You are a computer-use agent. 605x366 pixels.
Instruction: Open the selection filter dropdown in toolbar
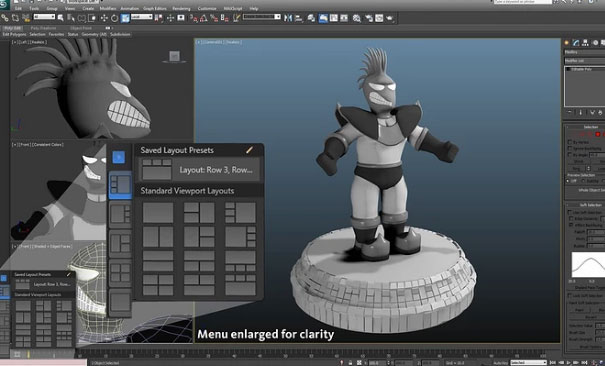tap(44, 17)
